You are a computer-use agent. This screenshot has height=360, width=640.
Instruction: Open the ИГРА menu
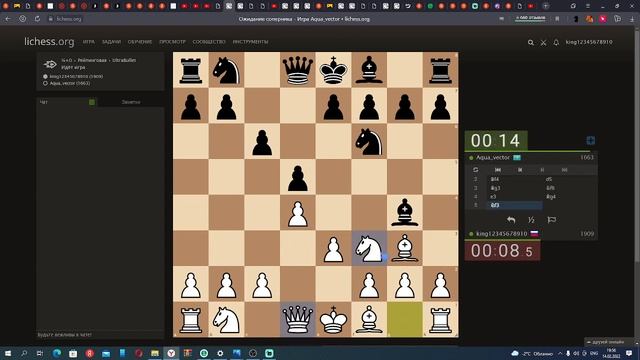point(89,42)
